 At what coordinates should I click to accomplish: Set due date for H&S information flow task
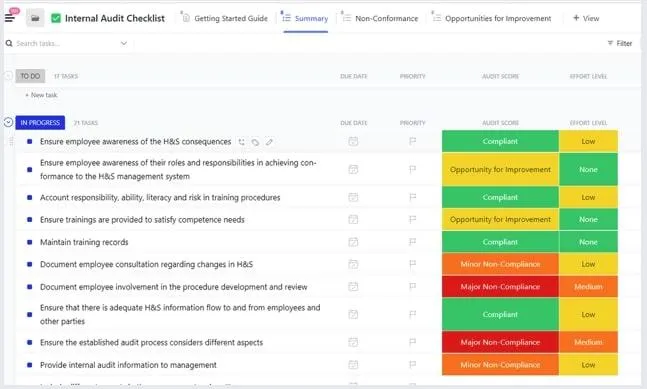pyautogui.click(x=353, y=314)
